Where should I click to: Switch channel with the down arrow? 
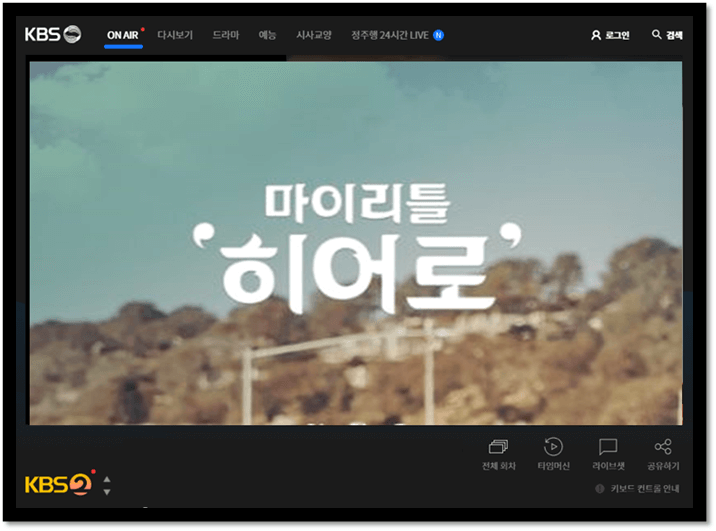click(107, 492)
